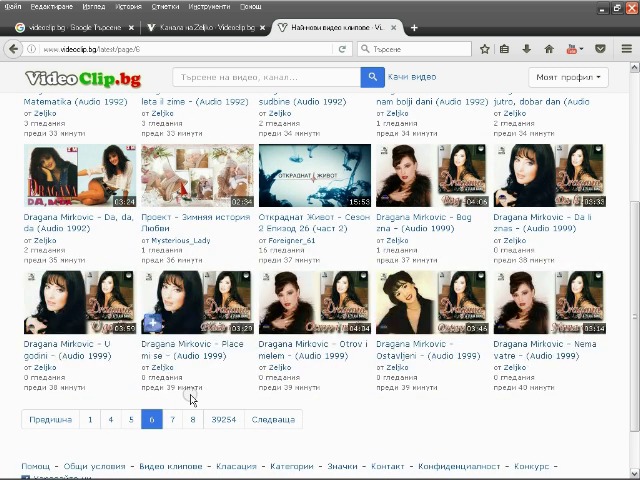Click the site search input field
The image size is (640, 480).
[266, 77]
